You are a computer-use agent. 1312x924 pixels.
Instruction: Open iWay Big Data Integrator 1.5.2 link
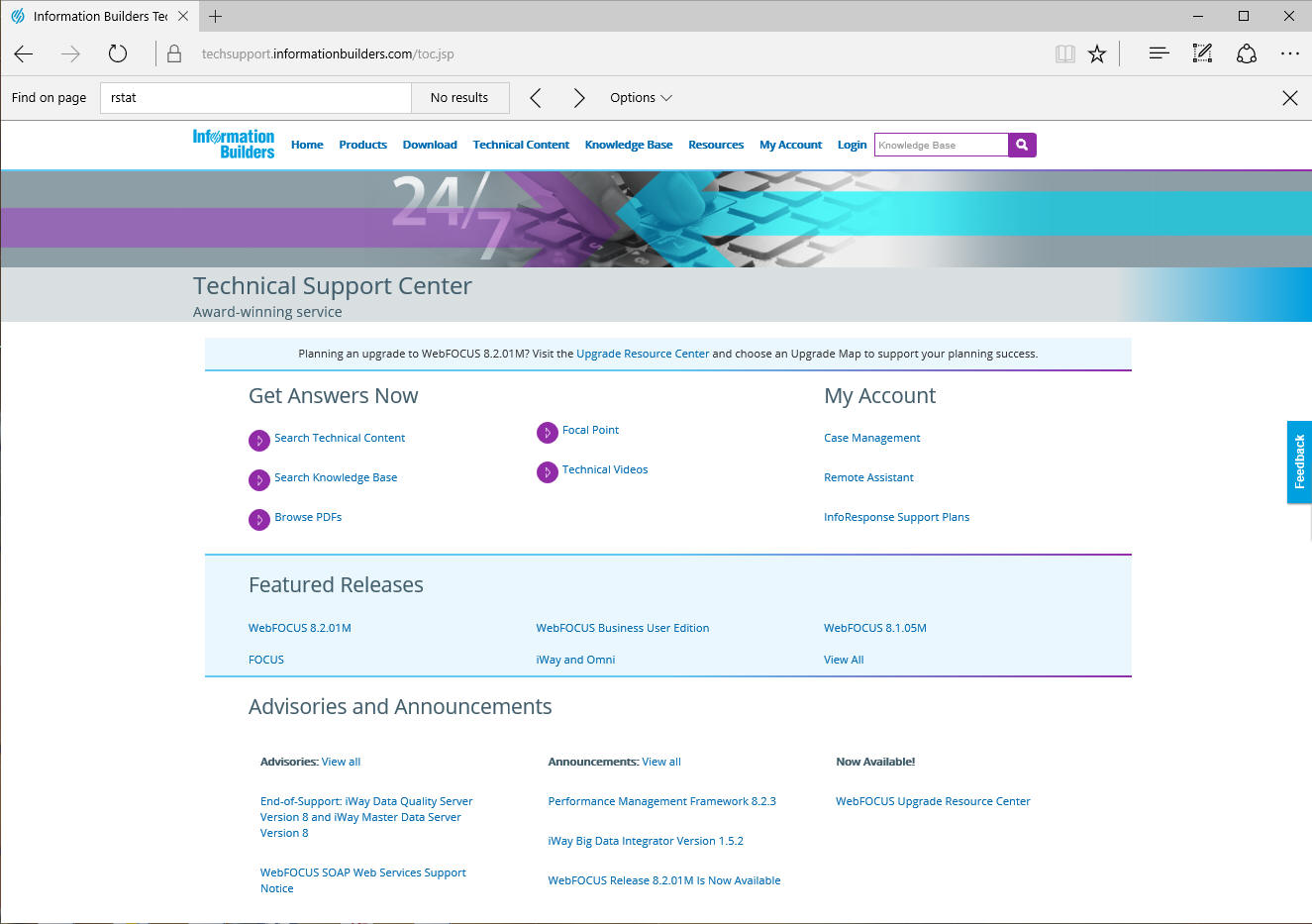646,841
